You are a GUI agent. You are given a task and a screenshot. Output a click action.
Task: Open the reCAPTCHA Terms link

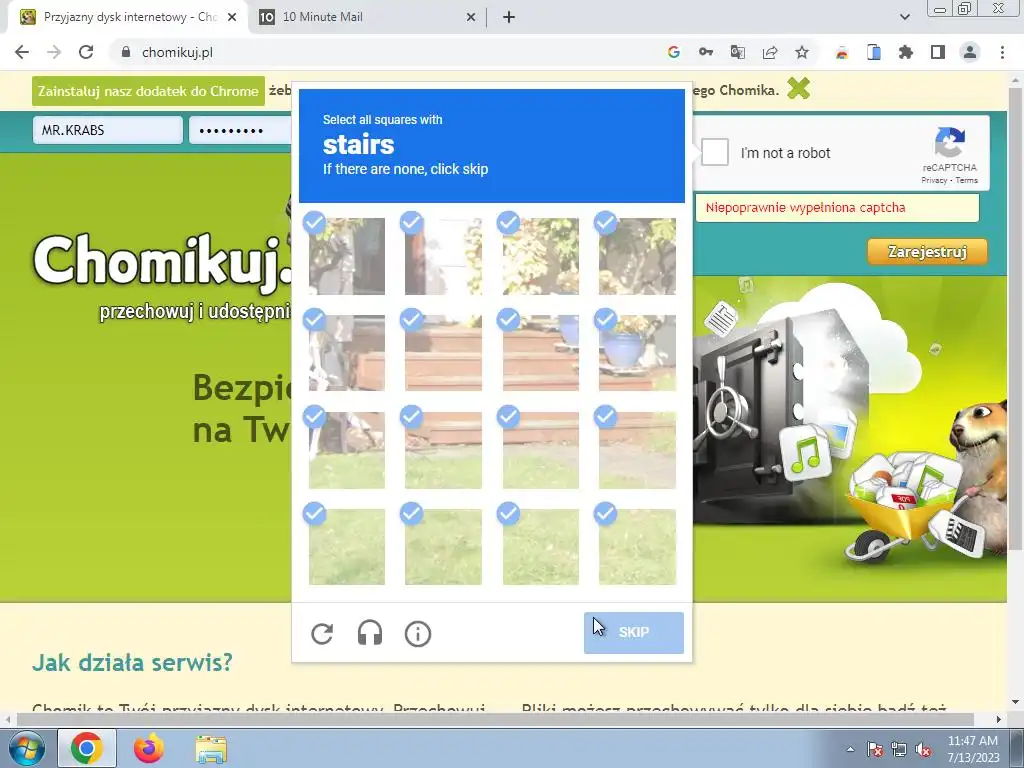click(967, 180)
